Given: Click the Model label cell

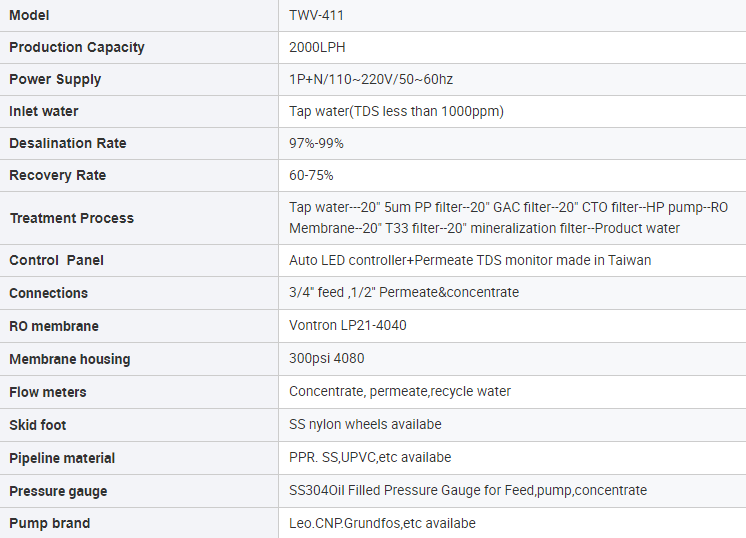Looking at the screenshot, I should point(29,15).
